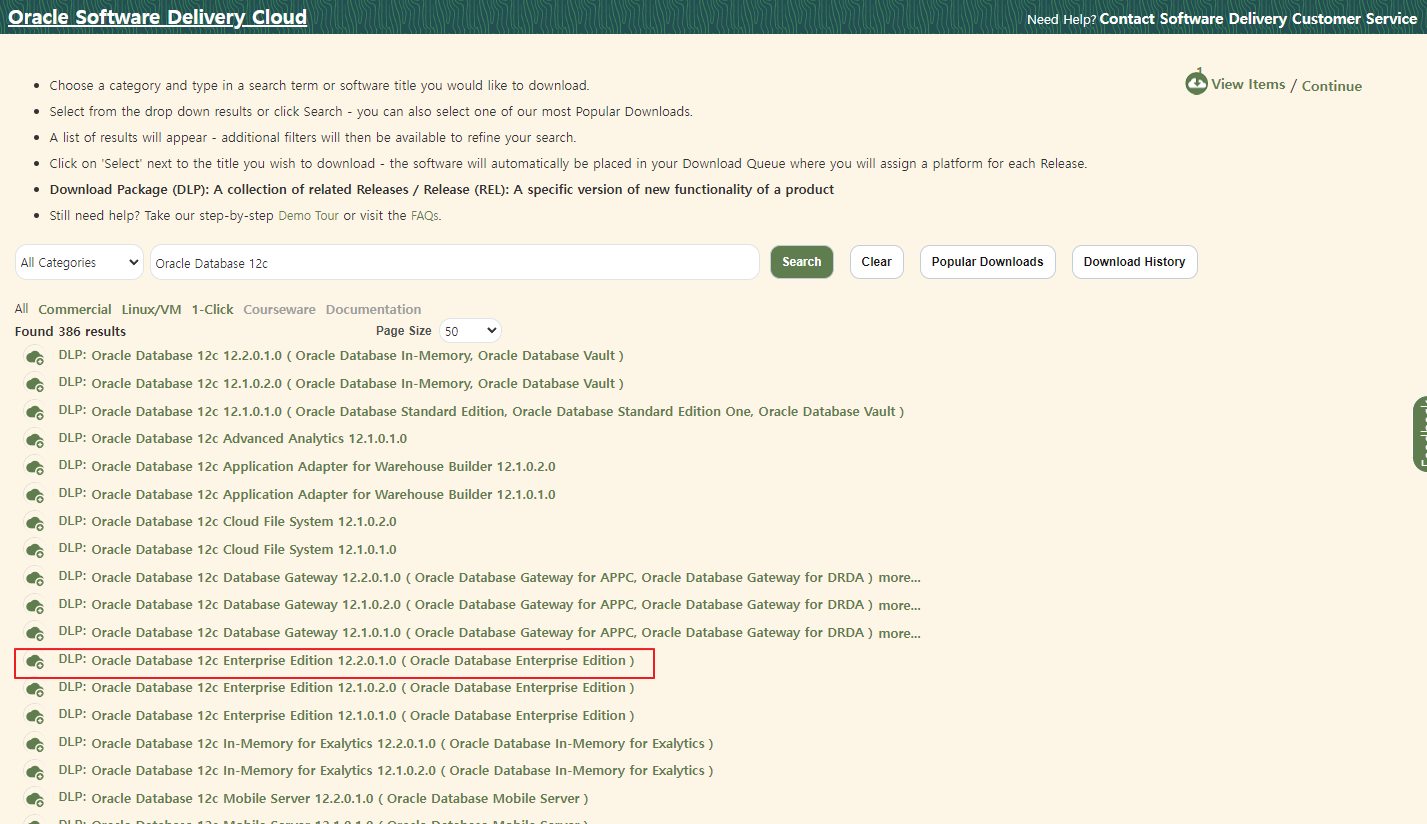
Task: Select the Courseware filter tab
Action: (280, 309)
